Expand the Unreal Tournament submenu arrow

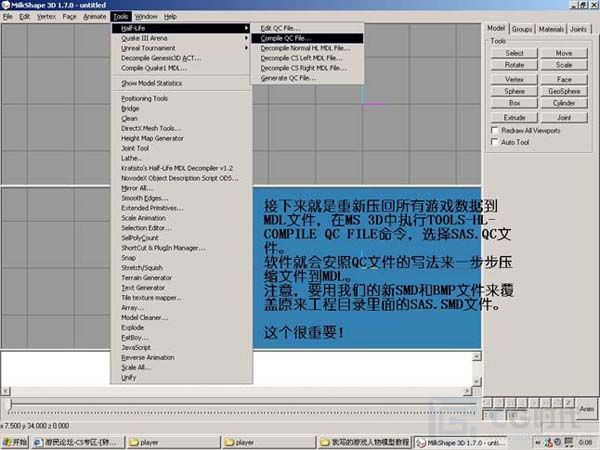(246, 48)
